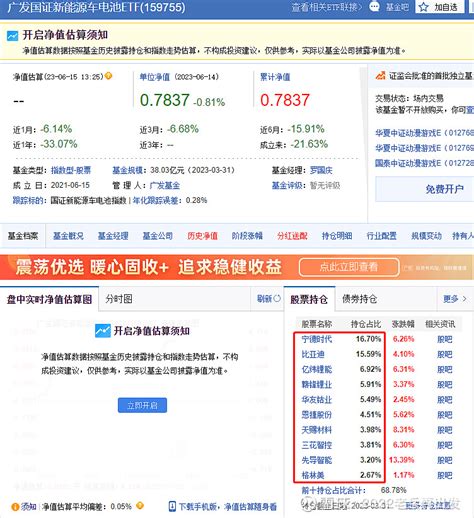Open stock 华友钴业 in holdings
The width and height of the screenshot is (474, 518).
coord(317,399)
